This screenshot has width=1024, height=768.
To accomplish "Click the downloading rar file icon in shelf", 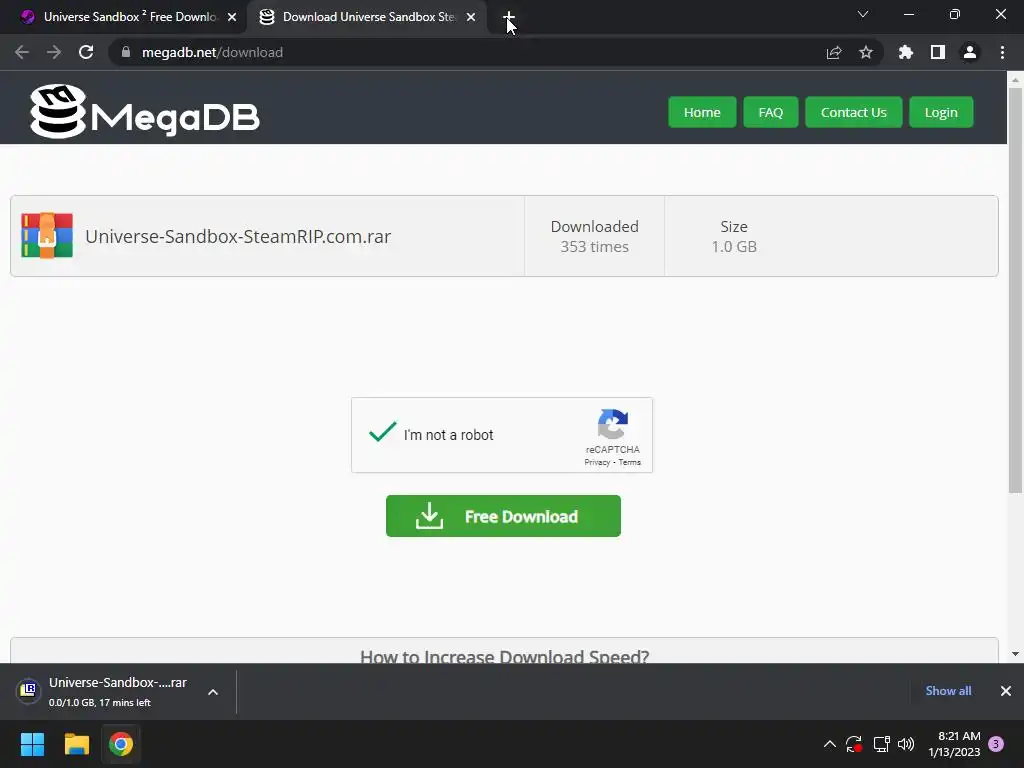I will [28, 690].
